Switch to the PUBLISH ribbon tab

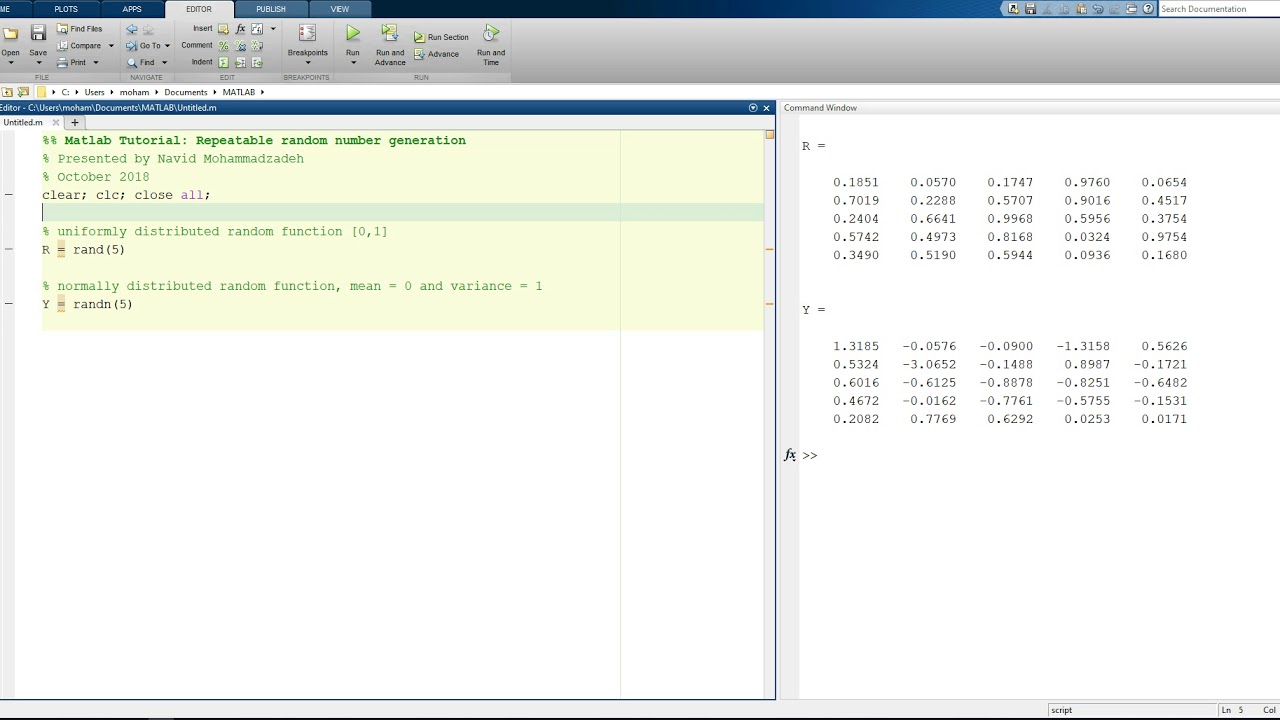tap(270, 9)
